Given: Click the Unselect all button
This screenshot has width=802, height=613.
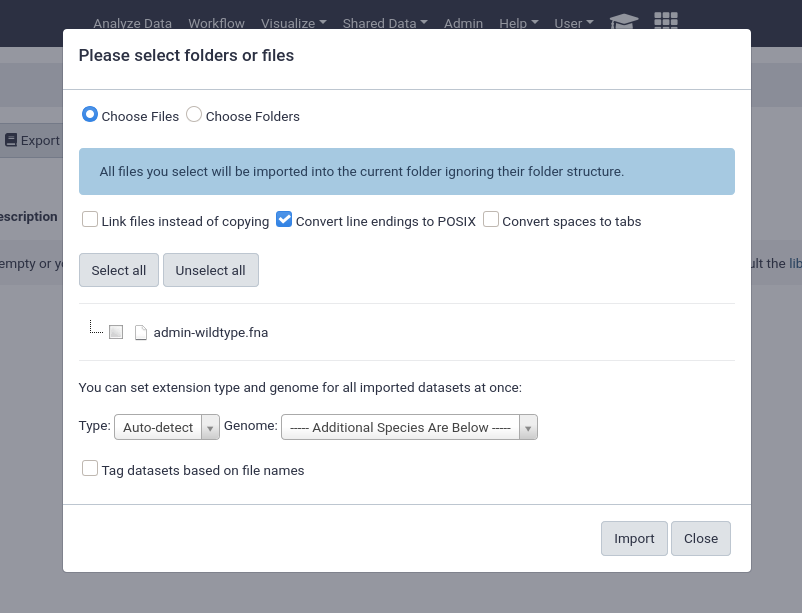Looking at the screenshot, I should pos(211,270).
